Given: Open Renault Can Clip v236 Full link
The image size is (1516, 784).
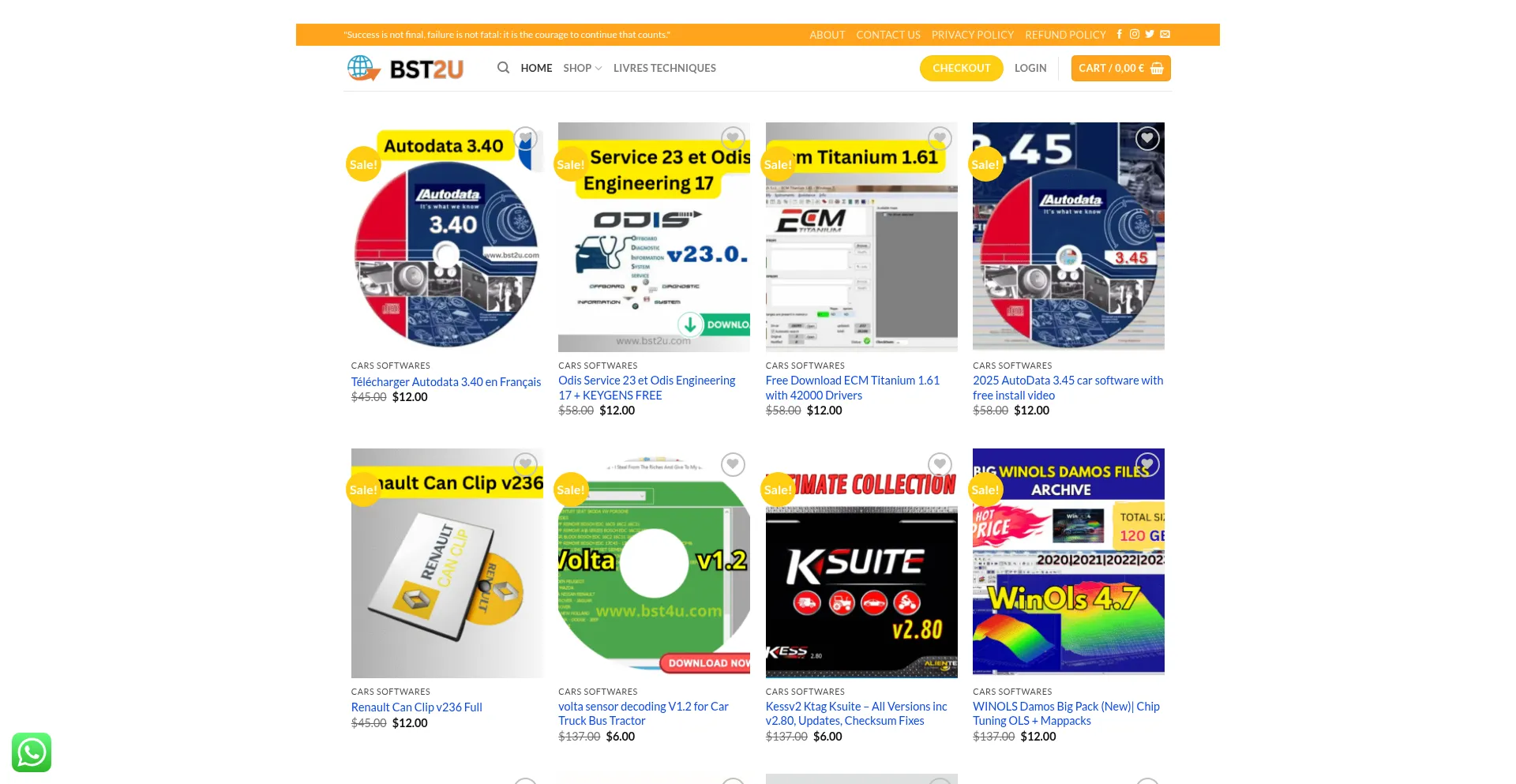Looking at the screenshot, I should [417, 707].
